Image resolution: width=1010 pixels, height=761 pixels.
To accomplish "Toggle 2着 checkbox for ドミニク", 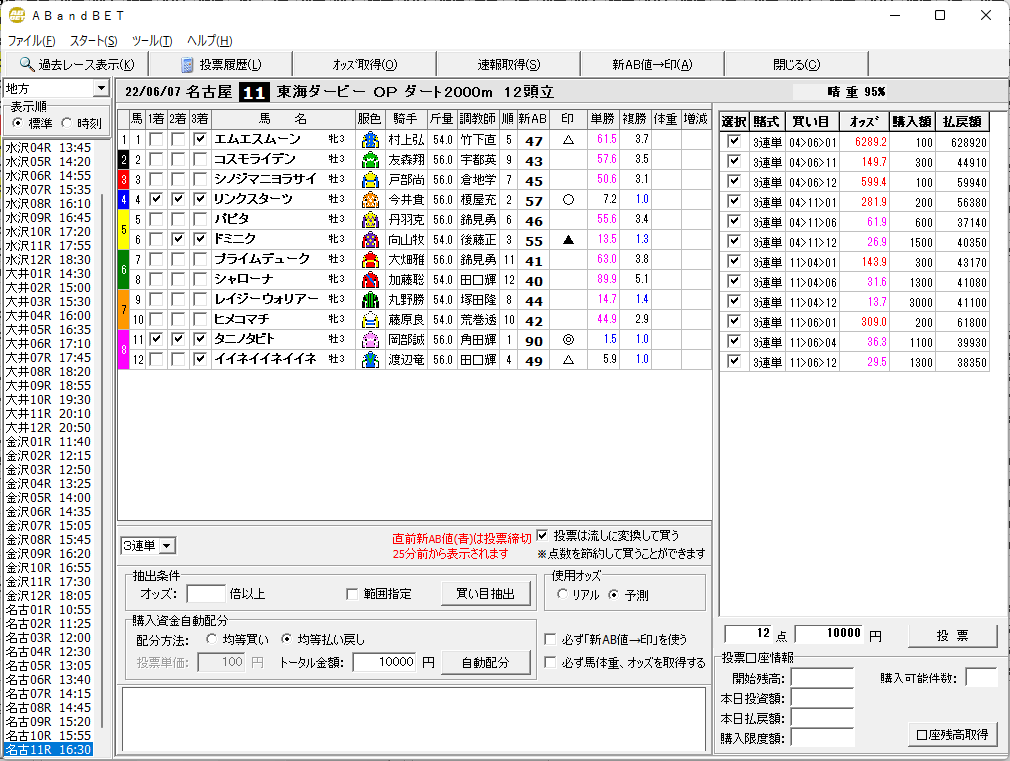I will coord(178,239).
